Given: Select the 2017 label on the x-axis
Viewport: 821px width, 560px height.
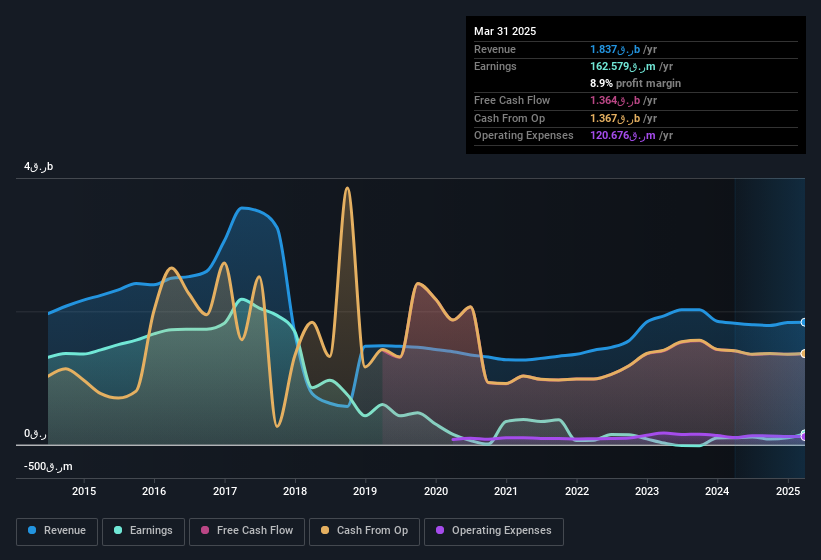Looking at the screenshot, I should click(x=225, y=491).
